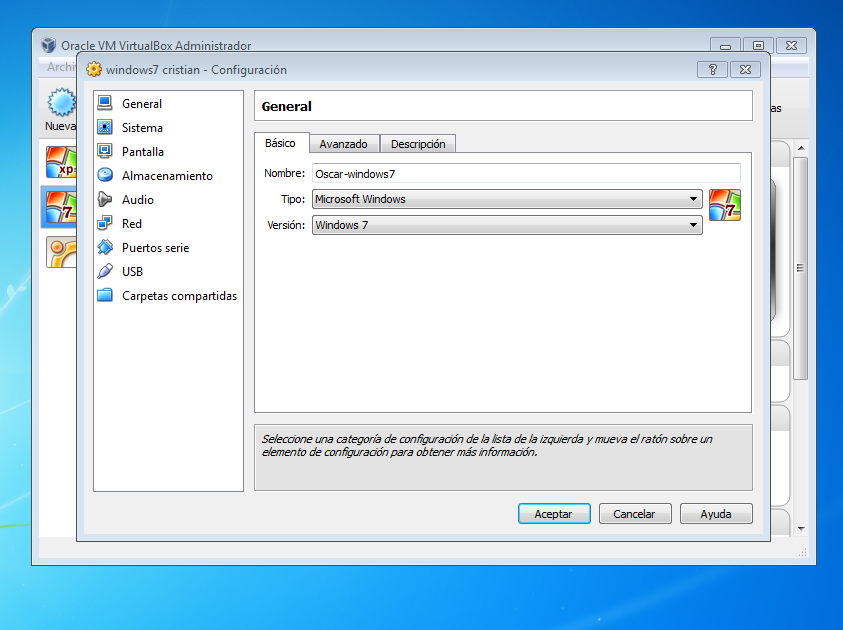The image size is (843, 630).
Task: Select General text in category list
Action: coord(142,104)
